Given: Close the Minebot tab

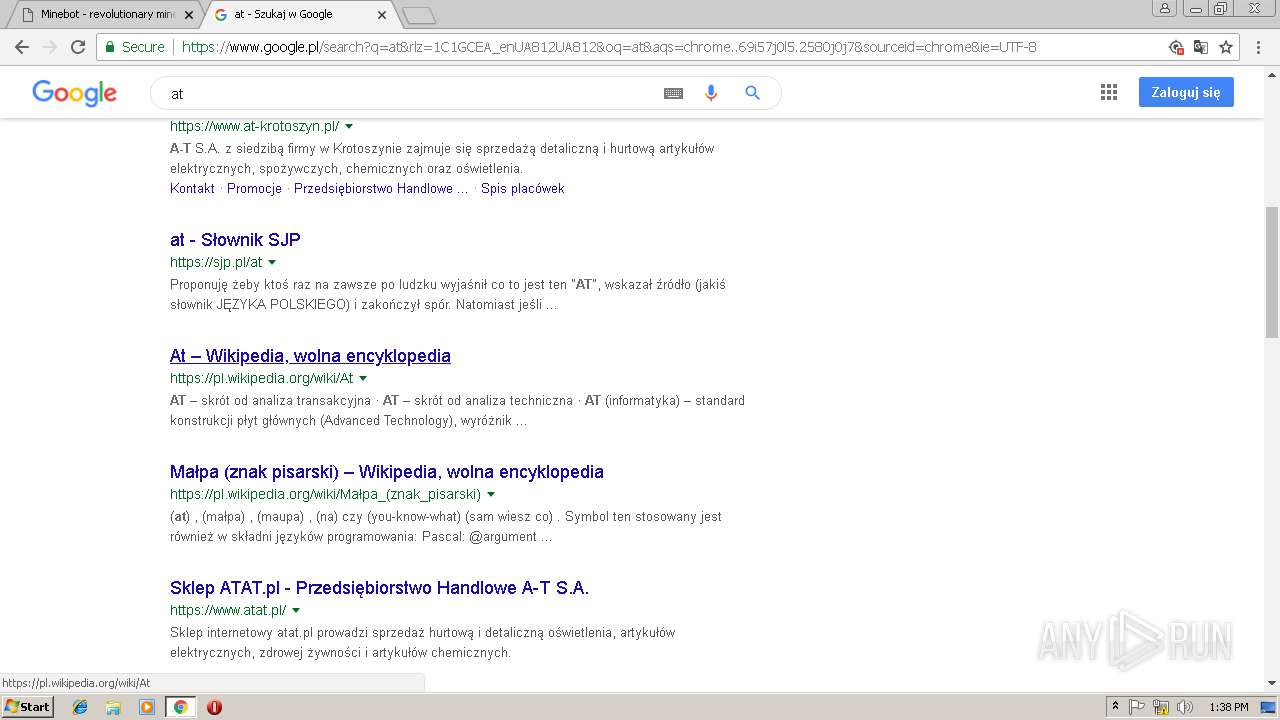Looking at the screenshot, I should click(189, 15).
